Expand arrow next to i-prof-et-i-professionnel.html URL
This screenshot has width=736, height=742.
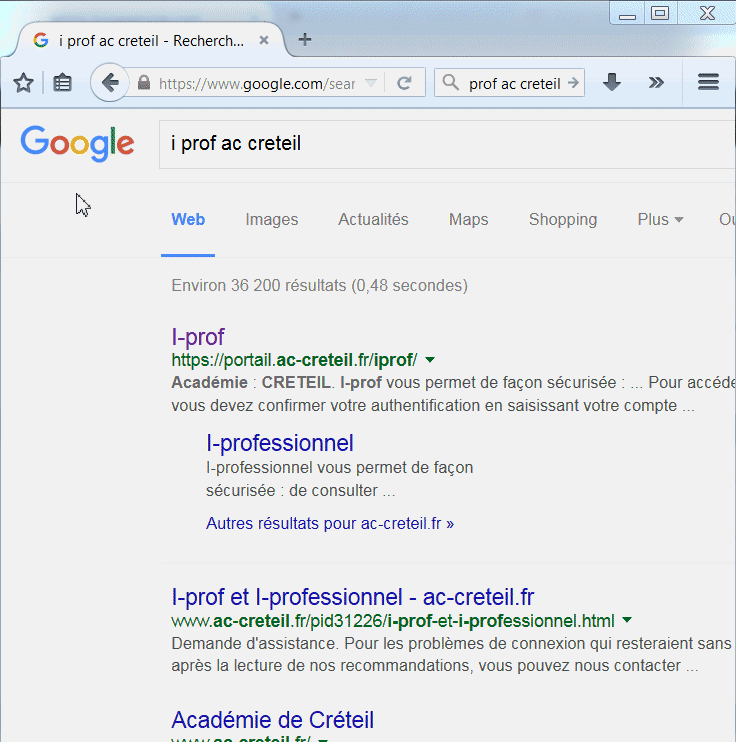point(627,620)
